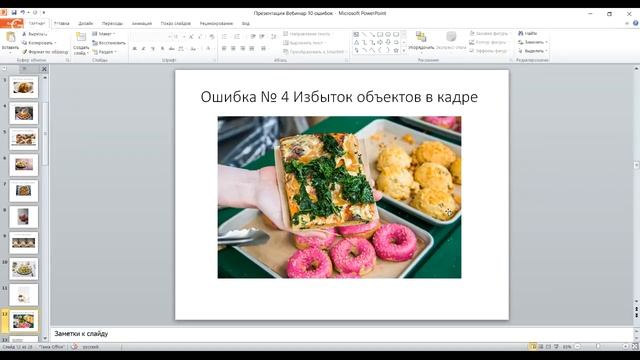Click Вырезать cut button
Viewport: 640px width, 360px height.
pos(34,34)
